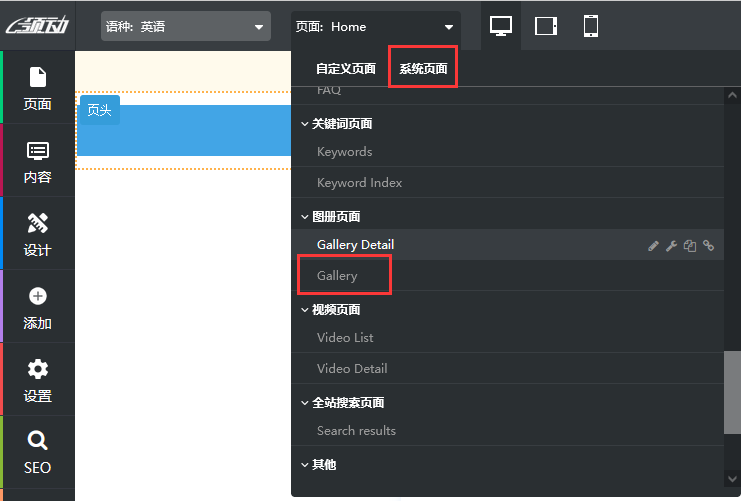The image size is (741, 501).
Task: Open the 语种 language dropdown
Action: 186,26
